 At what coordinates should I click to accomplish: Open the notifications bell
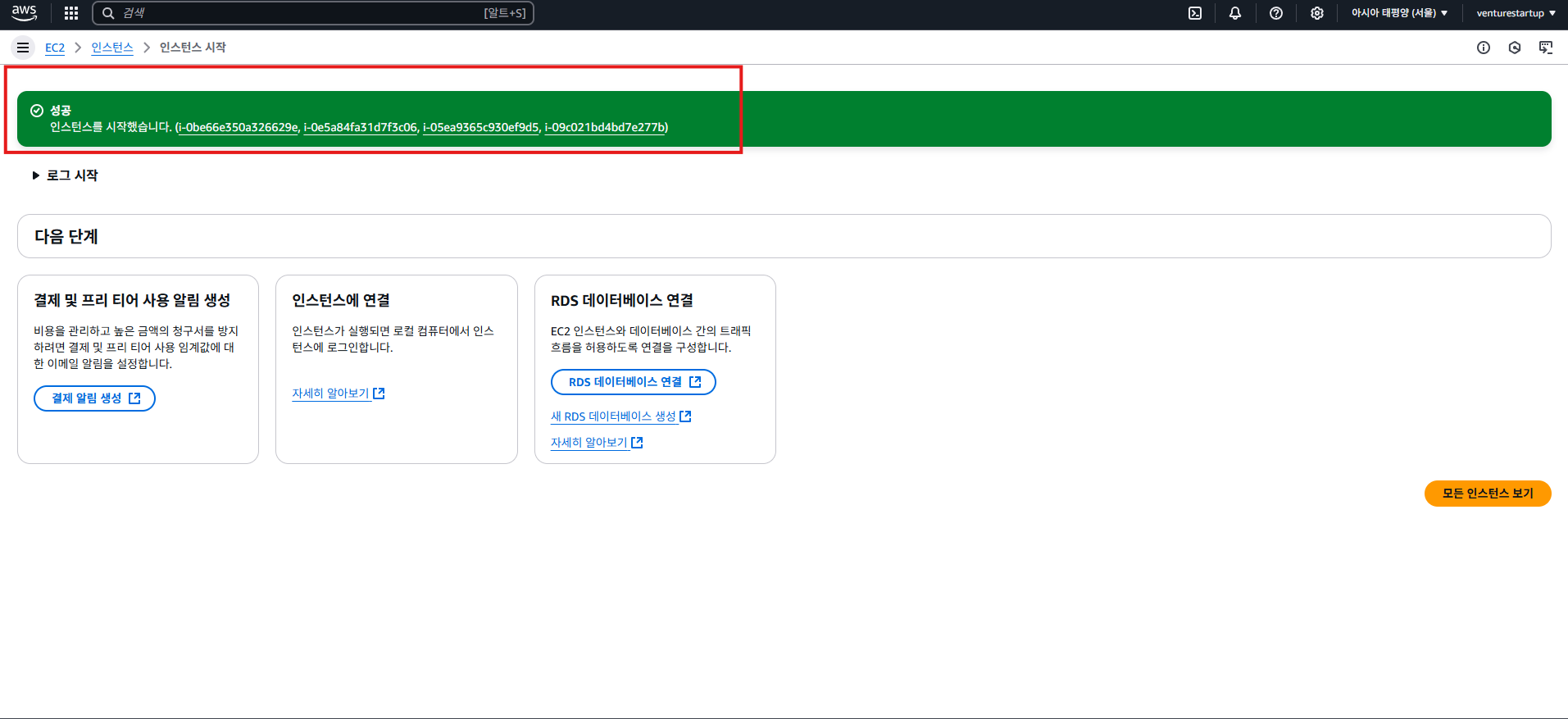[1235, 13]
